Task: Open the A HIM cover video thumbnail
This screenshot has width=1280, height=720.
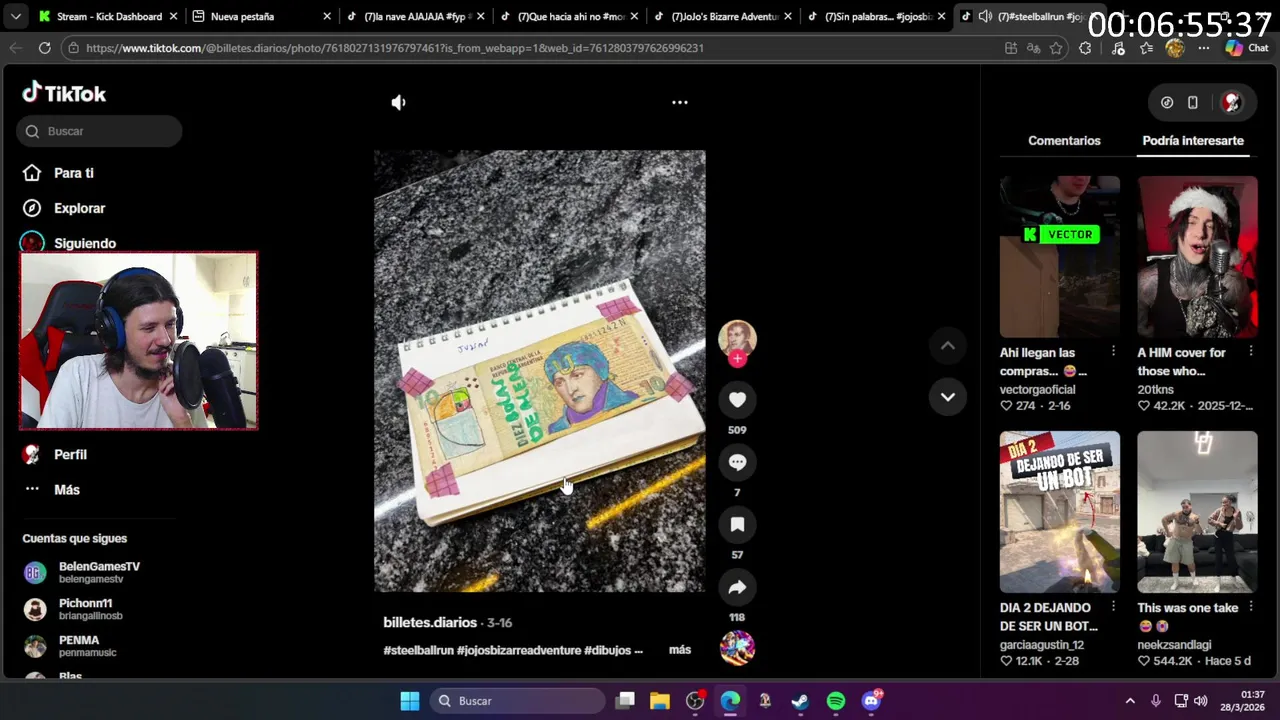Action: [1197, 257]
